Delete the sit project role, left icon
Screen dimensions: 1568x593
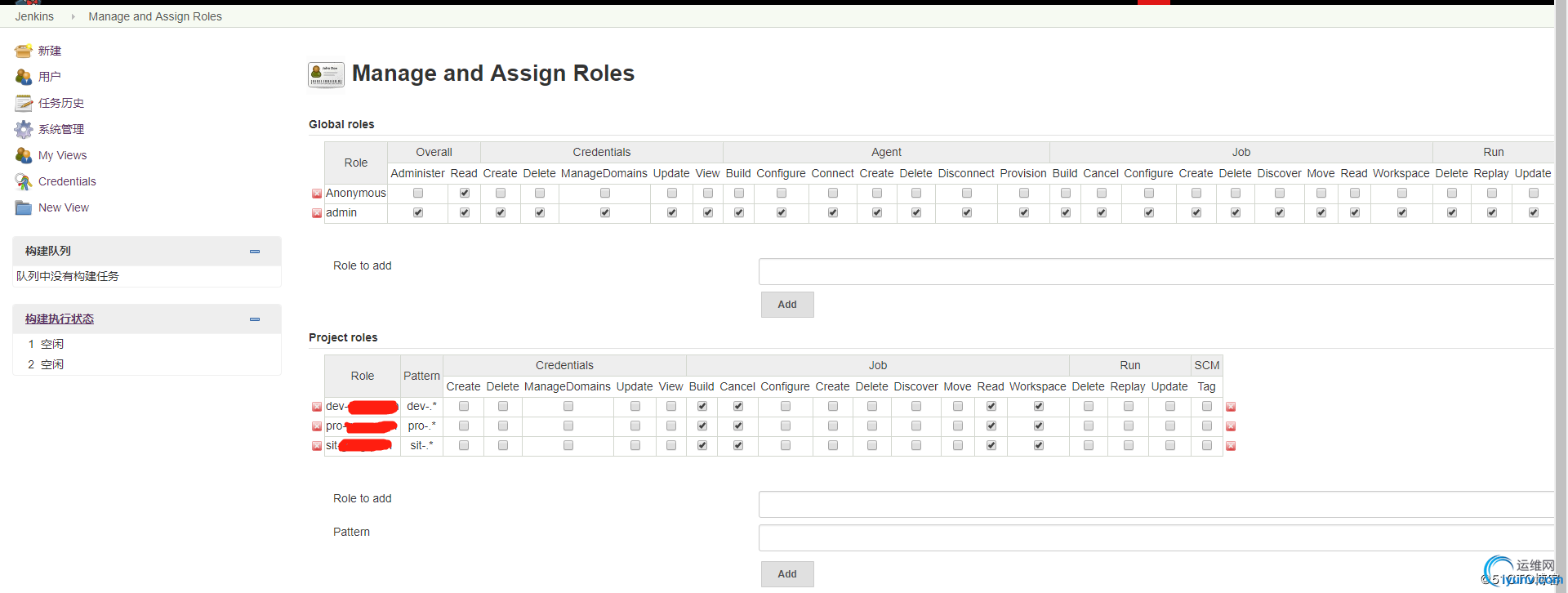coord(317,446)
